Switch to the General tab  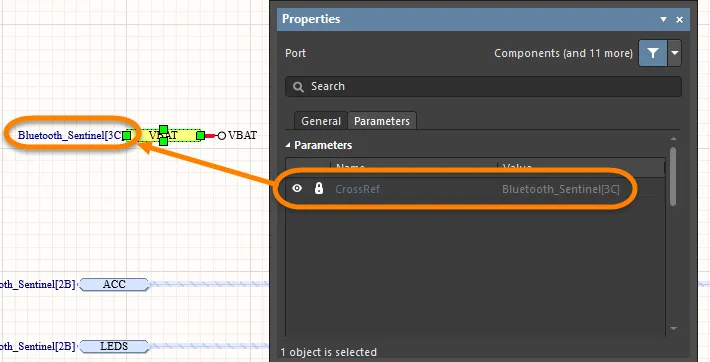pos(321,121)
